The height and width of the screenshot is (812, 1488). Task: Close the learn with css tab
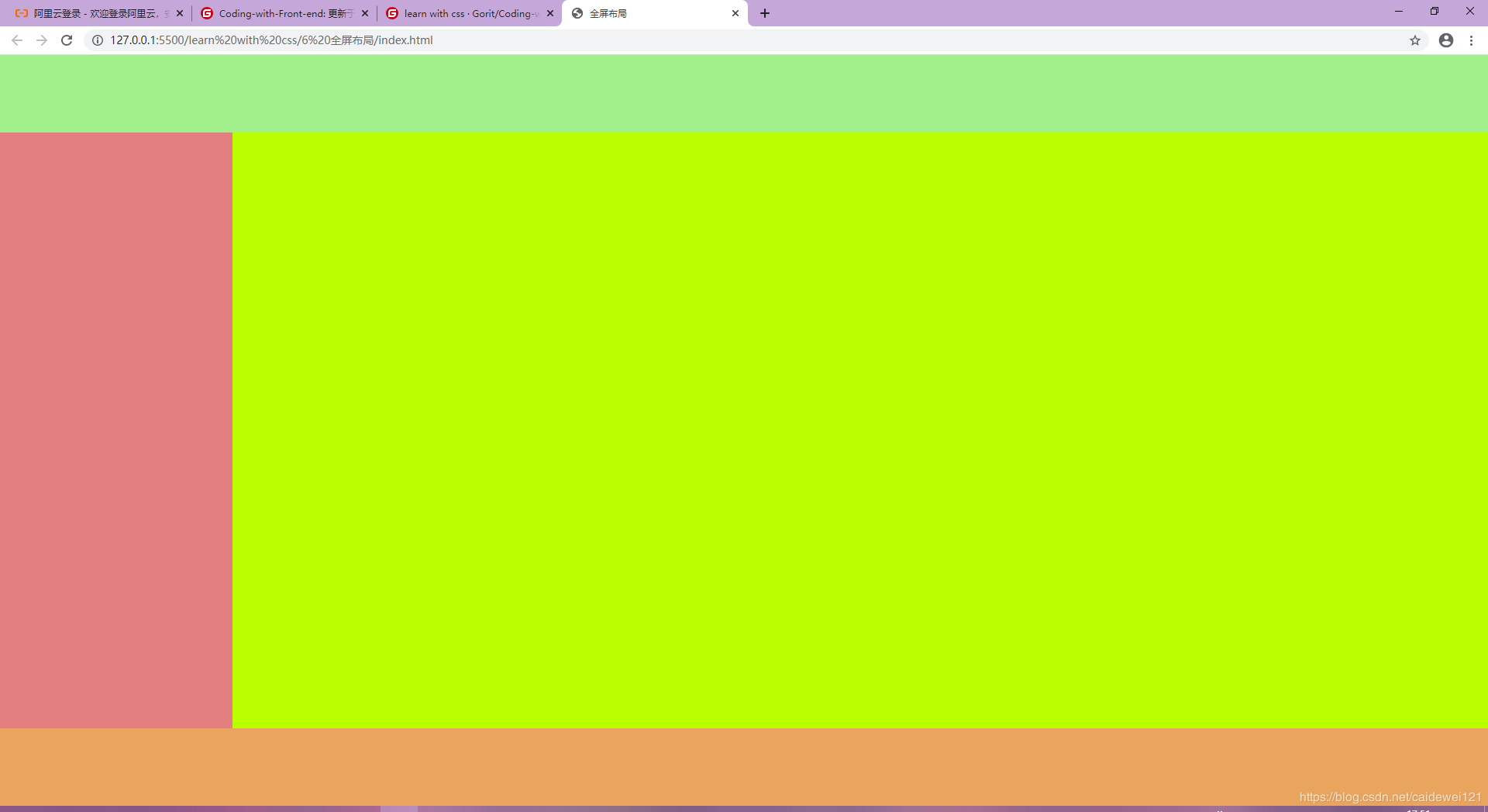[550, 13]
